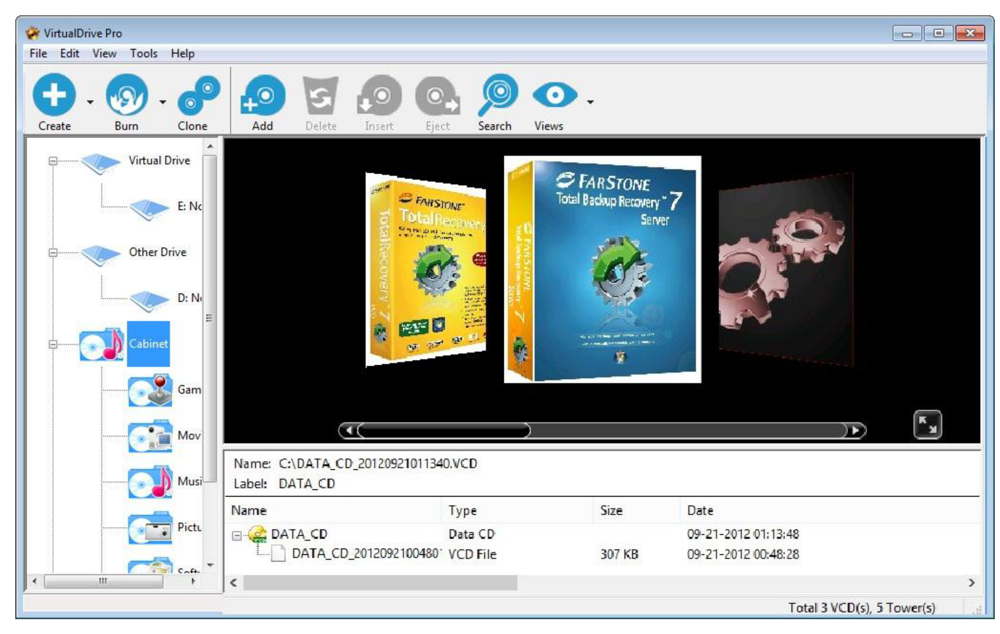Open the Help menu
Viewport: 1000px width, 634px height.
point(182,54)
